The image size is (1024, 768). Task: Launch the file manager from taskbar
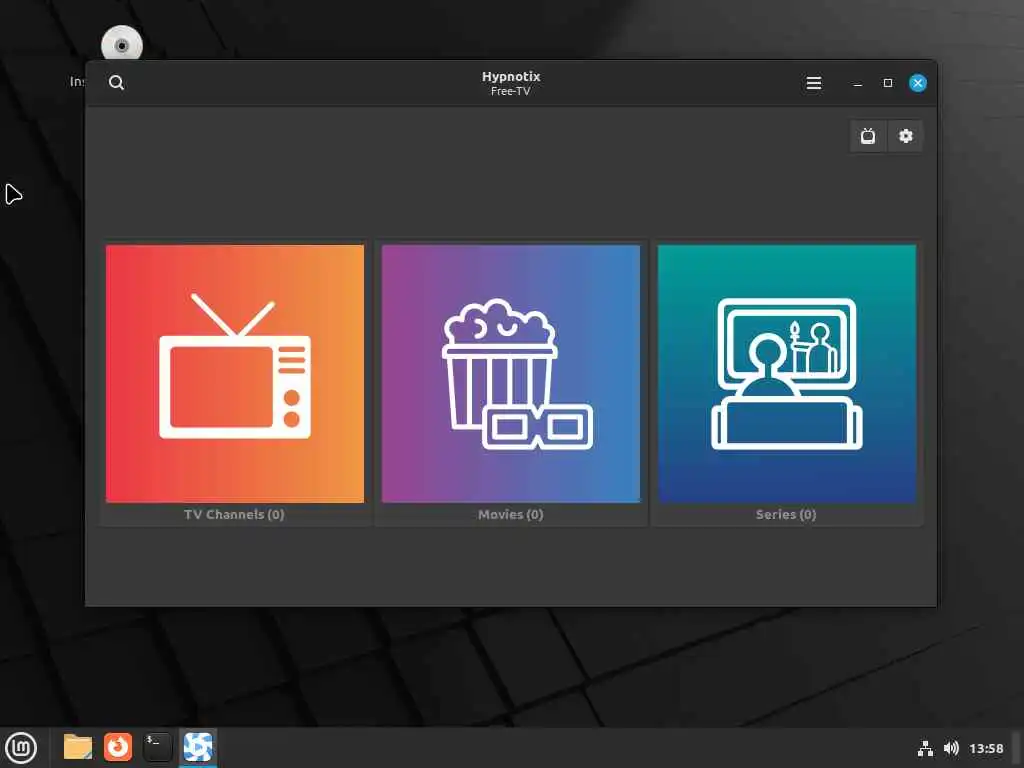[x=78, y=747]
